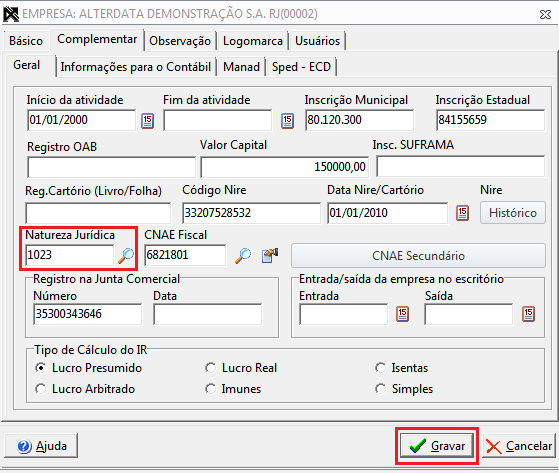Open calendar for Saída date
The height and width of the screenshot is (473, 559).
528,314
